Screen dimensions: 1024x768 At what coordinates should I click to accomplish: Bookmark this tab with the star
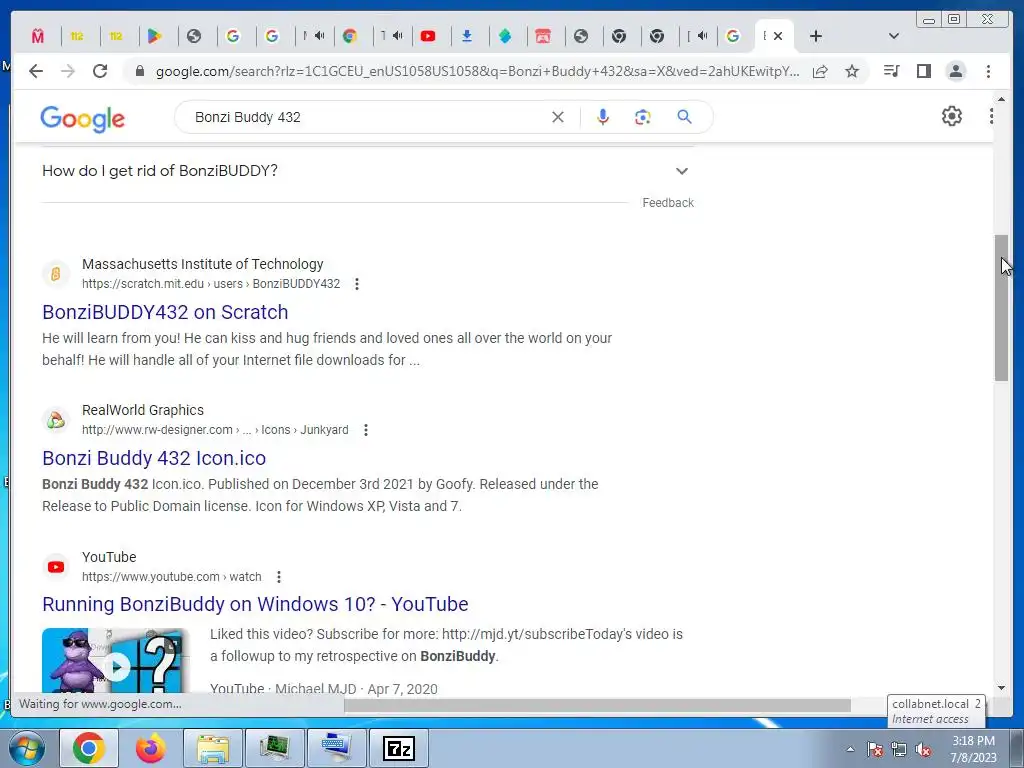[852, 71]
